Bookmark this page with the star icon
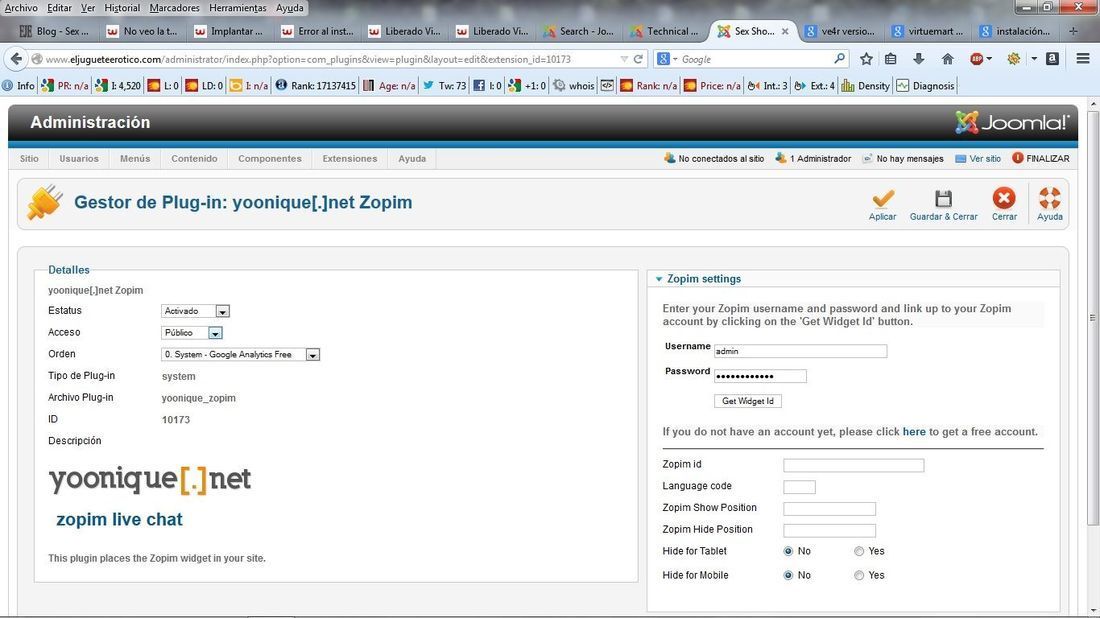This screenshot has height=618, width=1100. coord(866,59)
